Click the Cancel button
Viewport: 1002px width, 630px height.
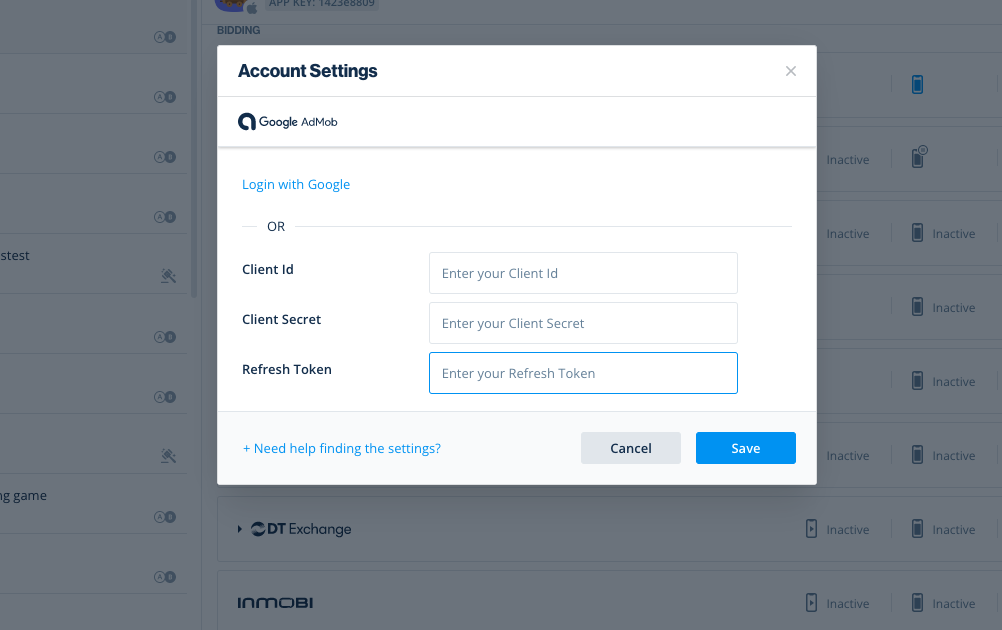[x=630, y=448]
